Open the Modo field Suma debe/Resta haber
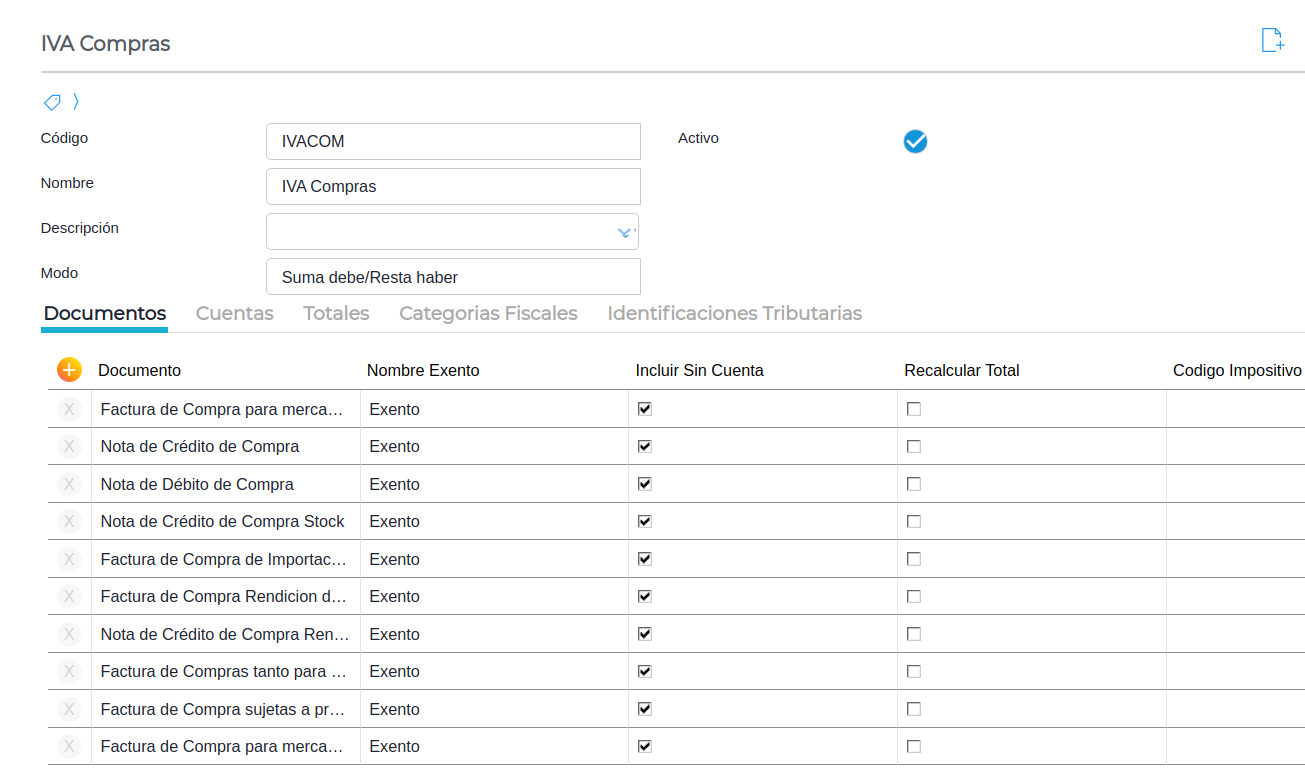This screenshot has height=778, width=1305. tap(453, 277)
